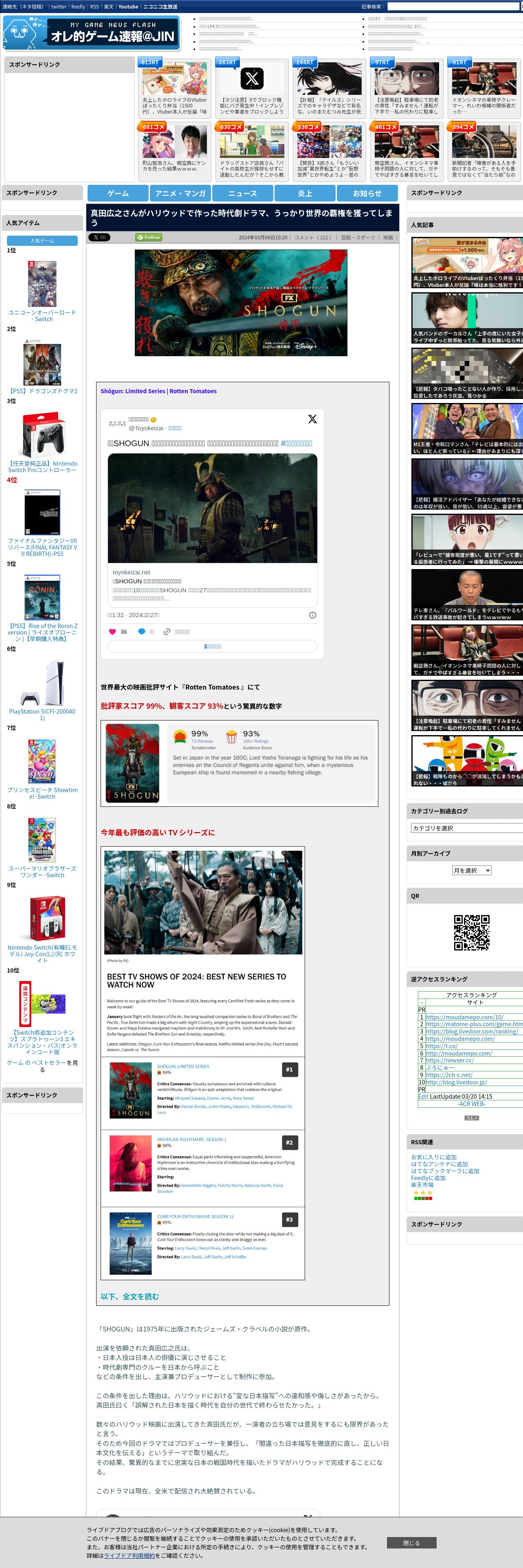Click the ACR WEB text link
The height and width of the screenshot is (1568, 523).
coord(472,1104)
